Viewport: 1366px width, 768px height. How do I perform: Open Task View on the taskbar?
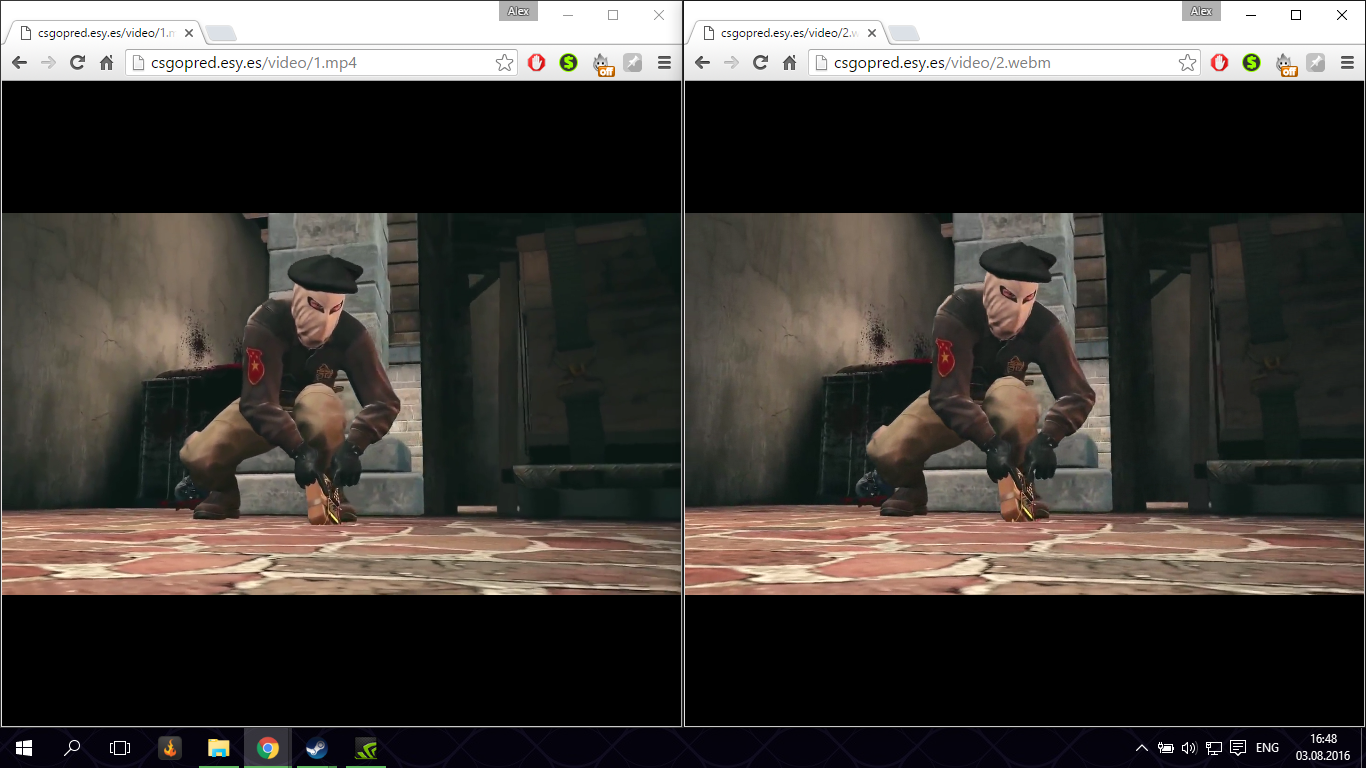120,748
